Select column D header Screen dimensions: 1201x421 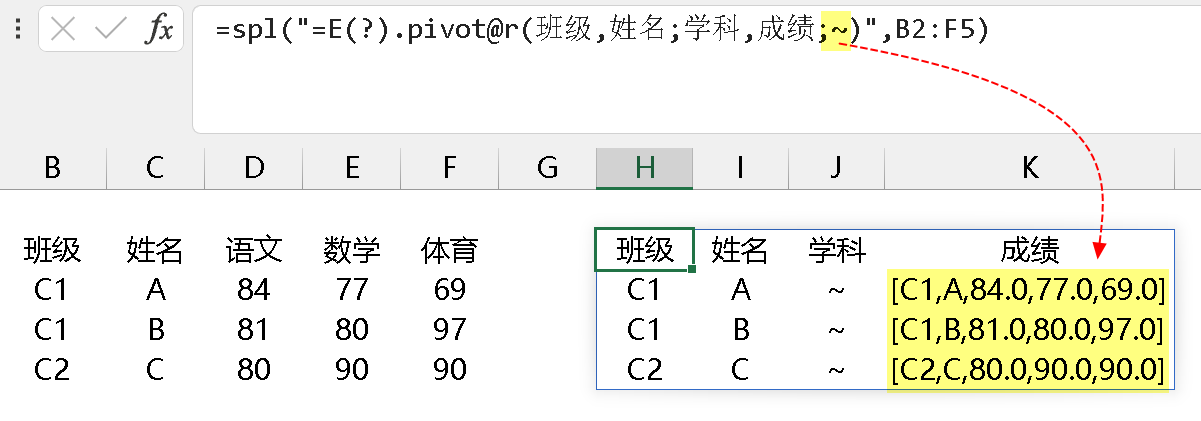tap(254, 168)
